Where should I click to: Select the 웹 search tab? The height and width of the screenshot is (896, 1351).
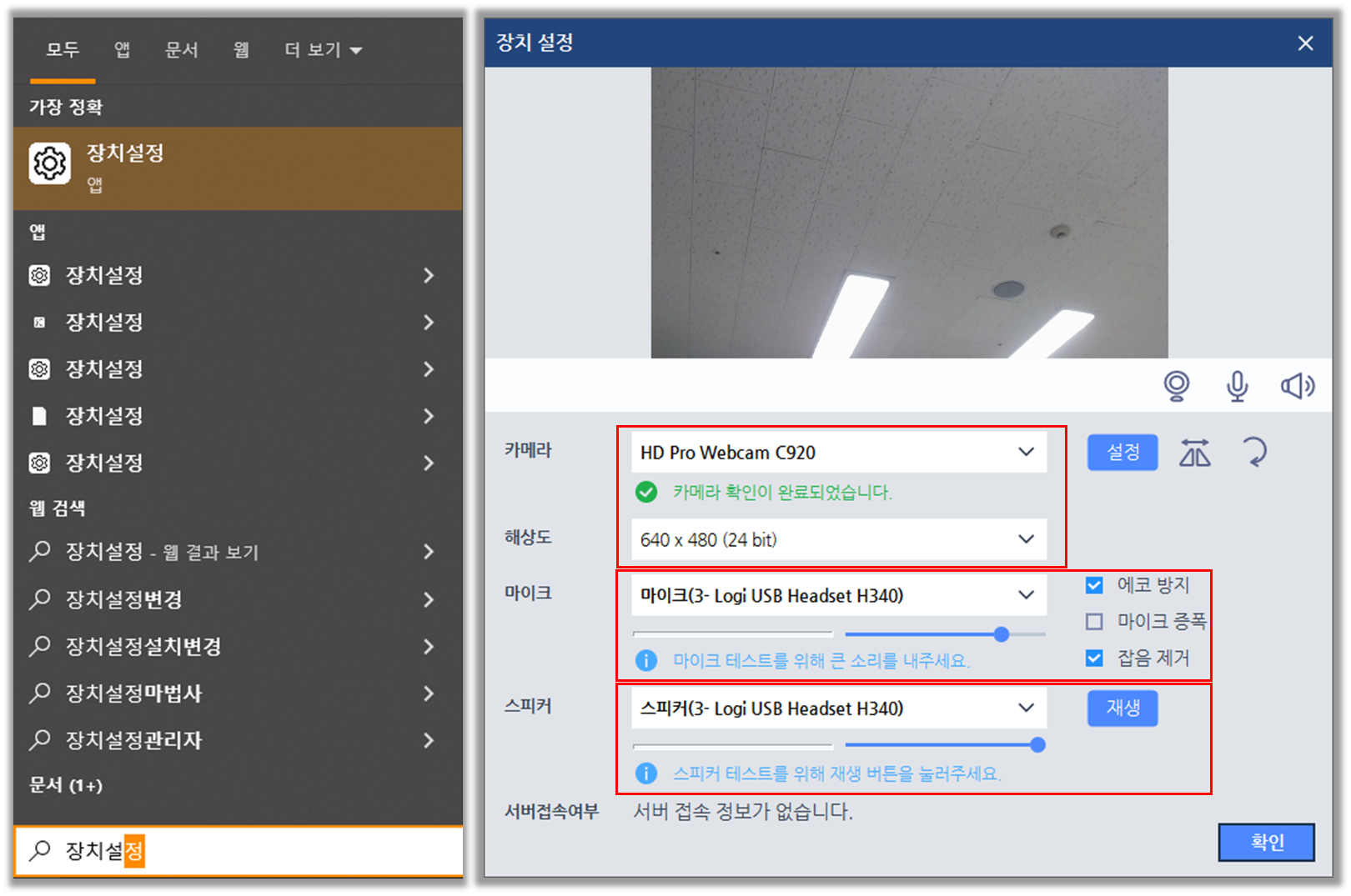coord(241,50)
